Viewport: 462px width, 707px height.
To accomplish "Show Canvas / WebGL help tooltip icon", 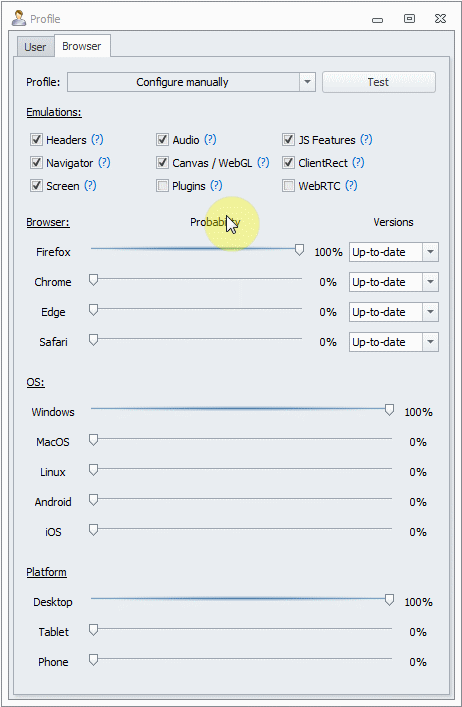I will [x=263, y=162].
